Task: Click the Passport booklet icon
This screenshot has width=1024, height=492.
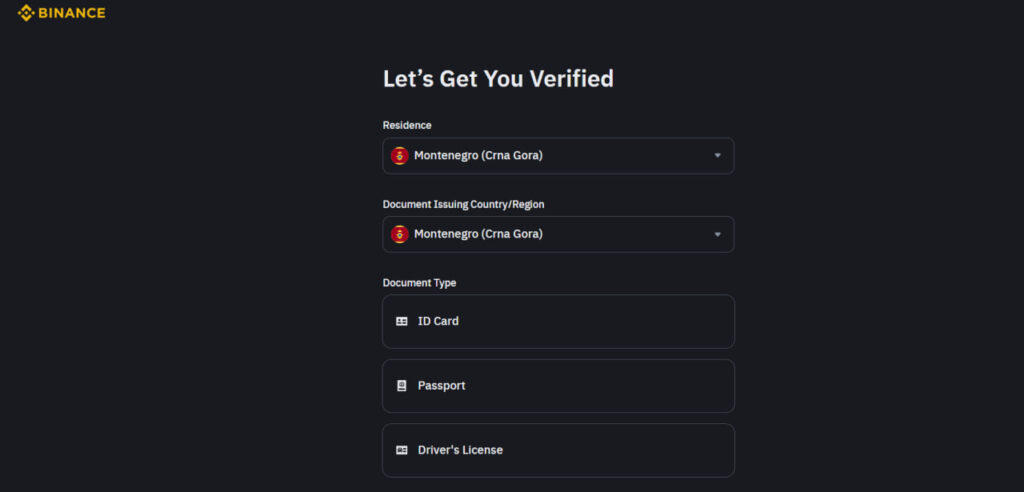Action: 402,385
